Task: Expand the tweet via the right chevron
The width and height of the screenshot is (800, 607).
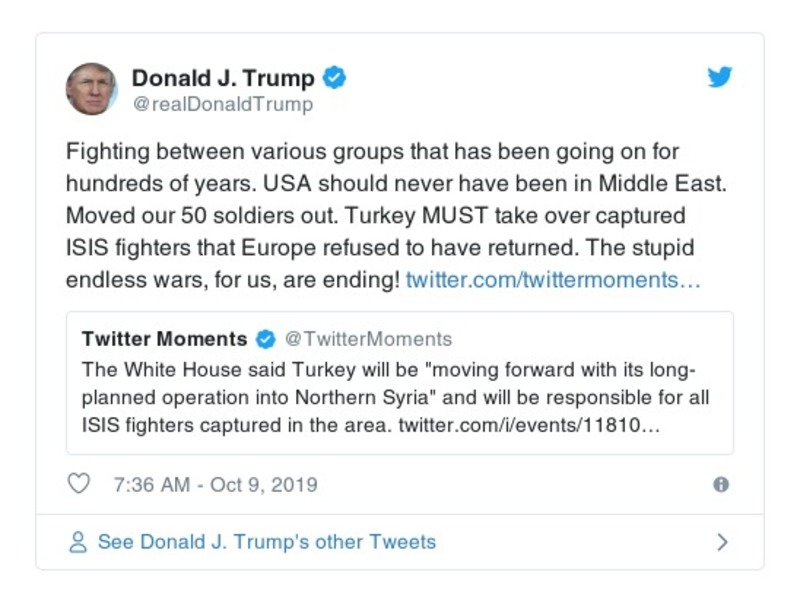Action: click(x=722, y=540)
